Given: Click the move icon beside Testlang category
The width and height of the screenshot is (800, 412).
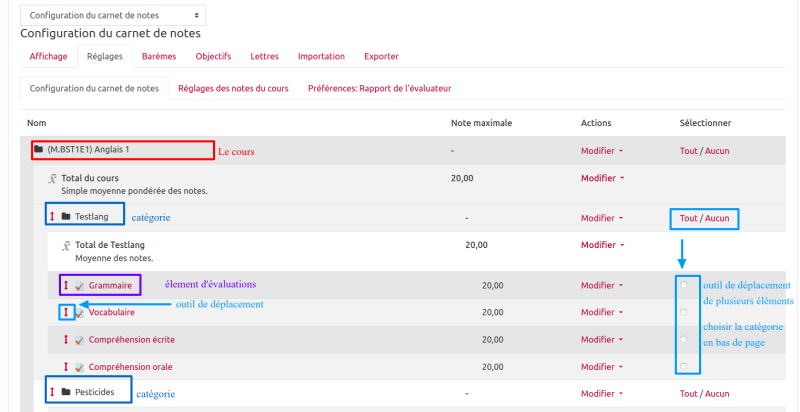Looking at the screenshot, I should (52, 216).
